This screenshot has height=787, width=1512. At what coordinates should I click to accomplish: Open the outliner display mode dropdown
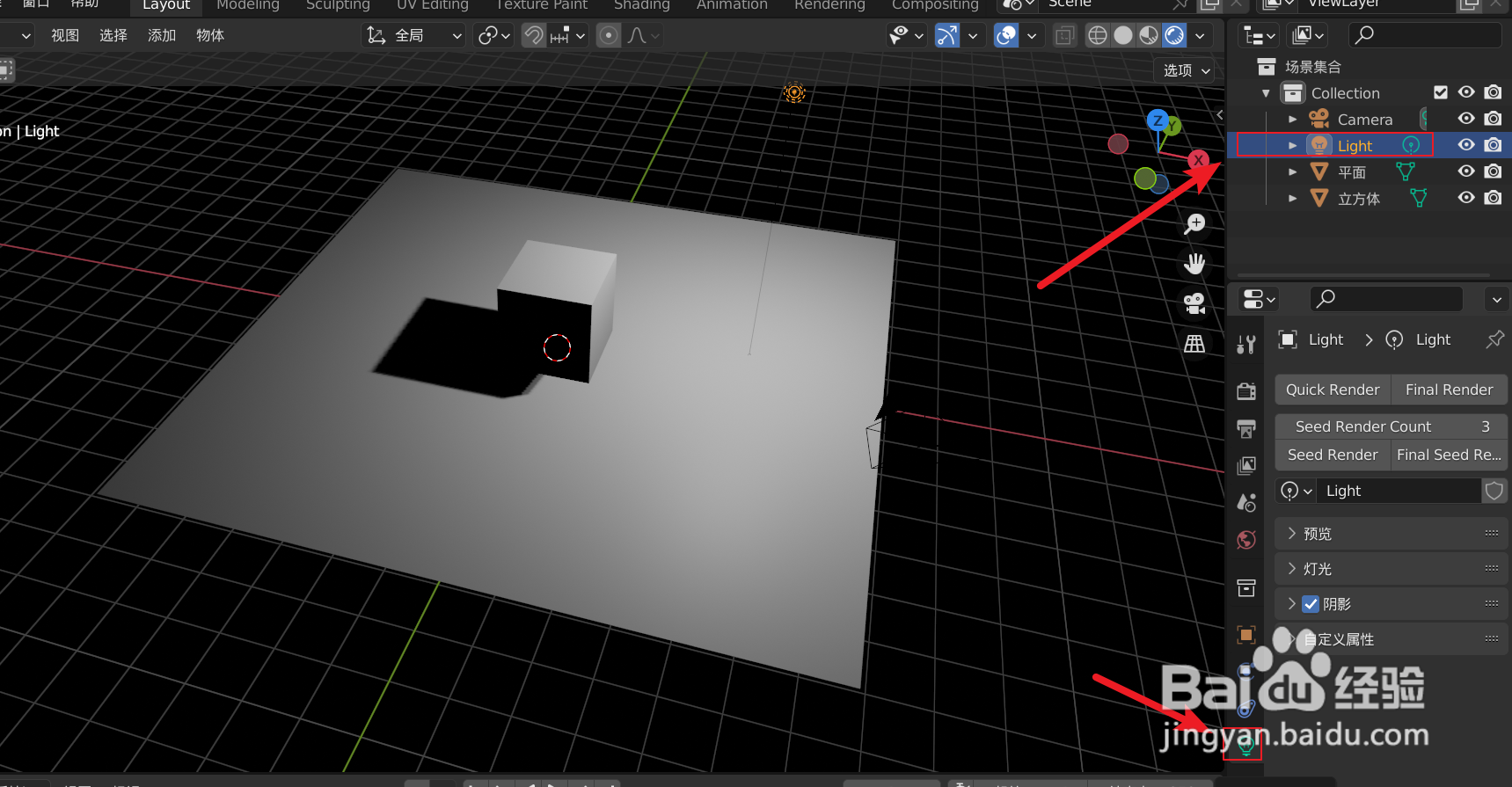[1259, 35]
